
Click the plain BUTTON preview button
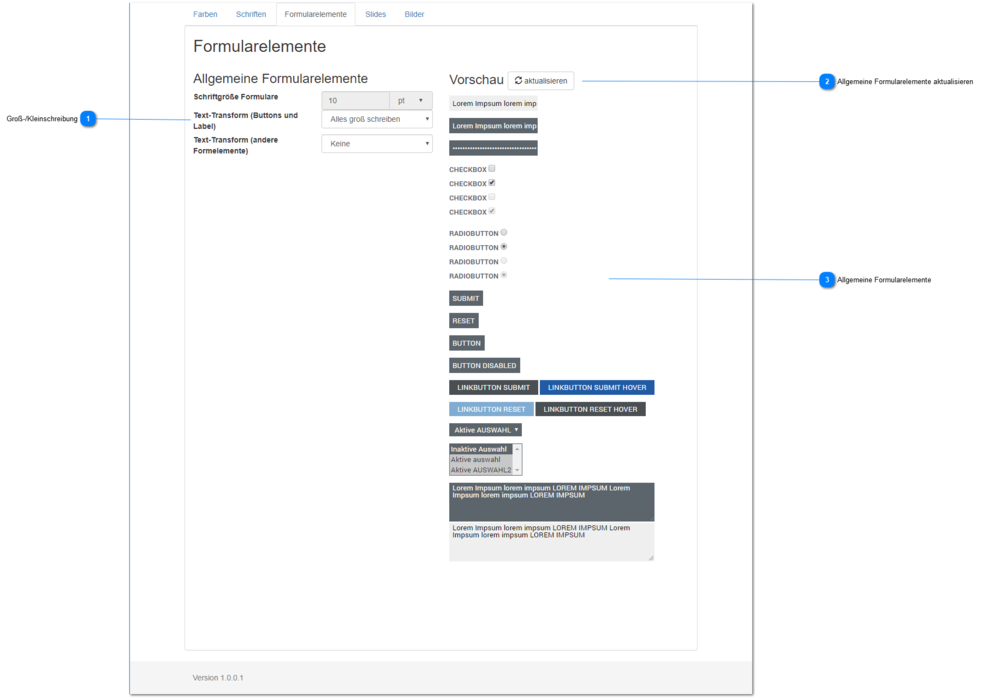(x=467, y=343)
